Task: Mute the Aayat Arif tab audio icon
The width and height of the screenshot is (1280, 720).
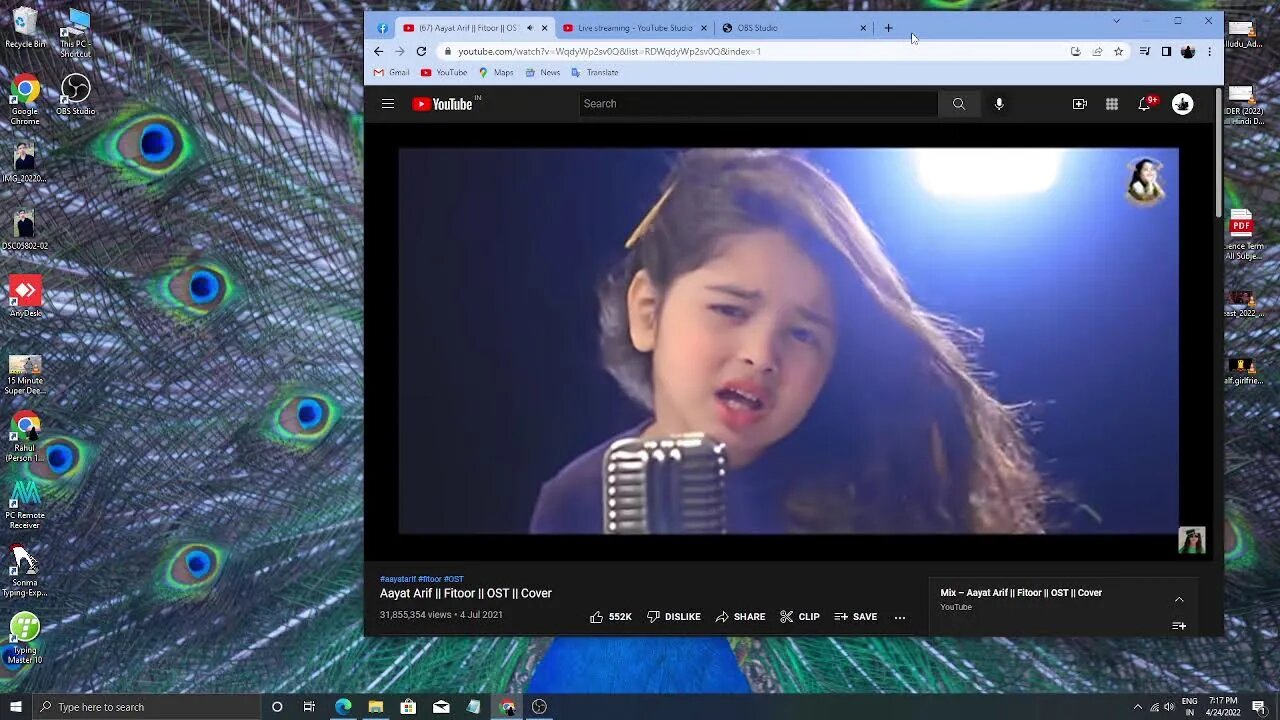Action: pos(530,28)
